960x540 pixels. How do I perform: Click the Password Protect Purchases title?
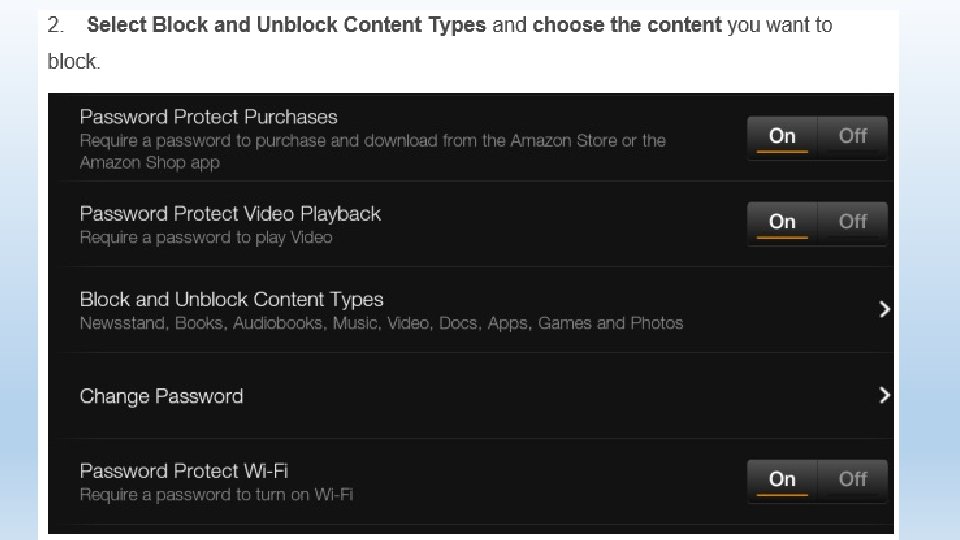209,117
